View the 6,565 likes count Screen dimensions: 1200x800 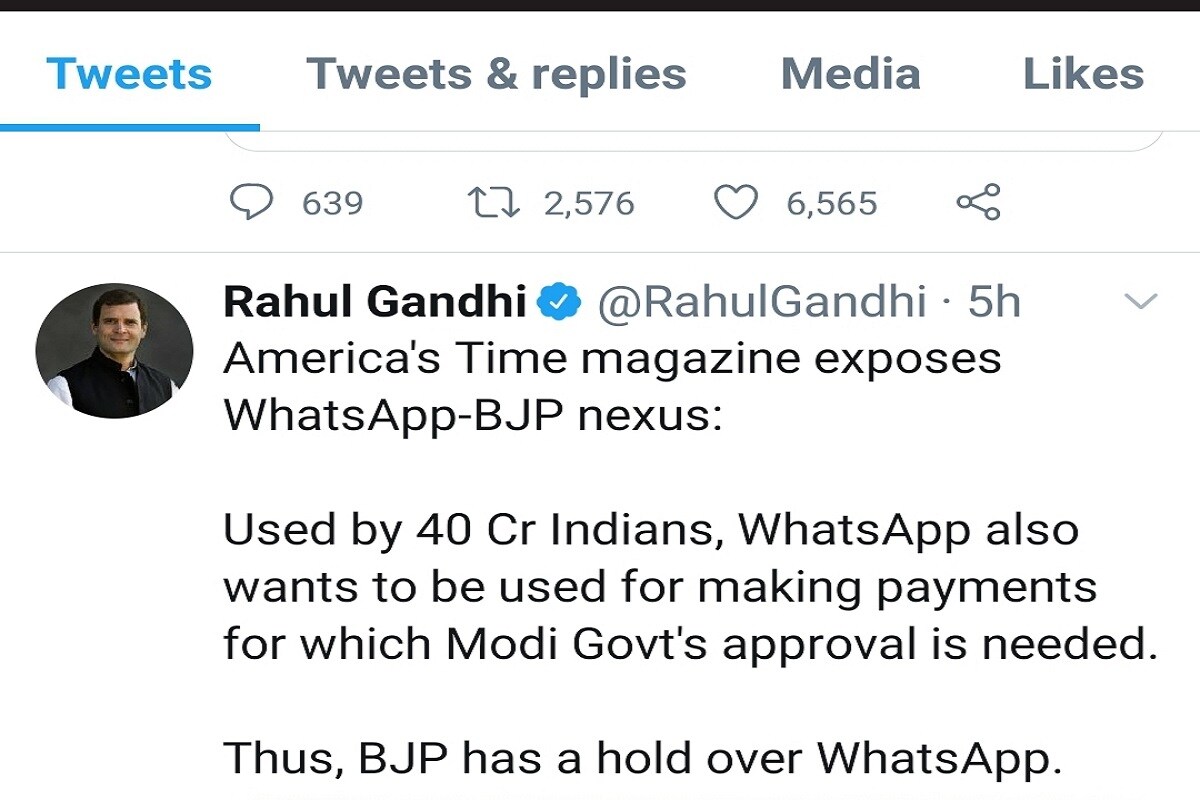click(831, 203)
